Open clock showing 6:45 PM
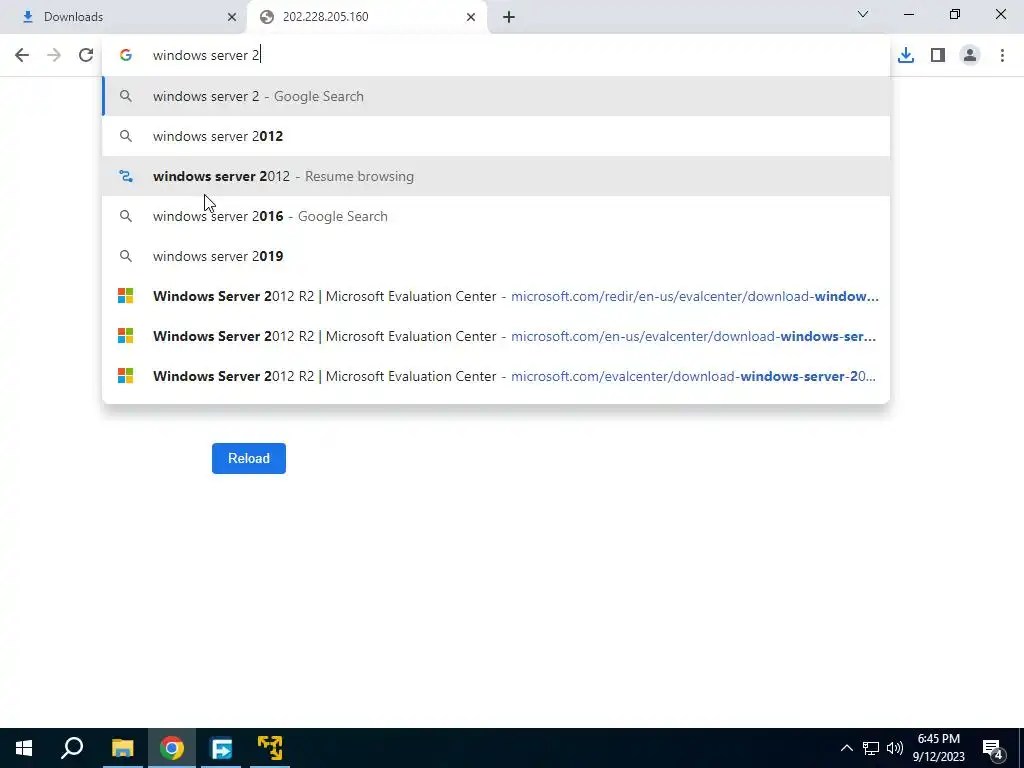 [x=938, y=748]
